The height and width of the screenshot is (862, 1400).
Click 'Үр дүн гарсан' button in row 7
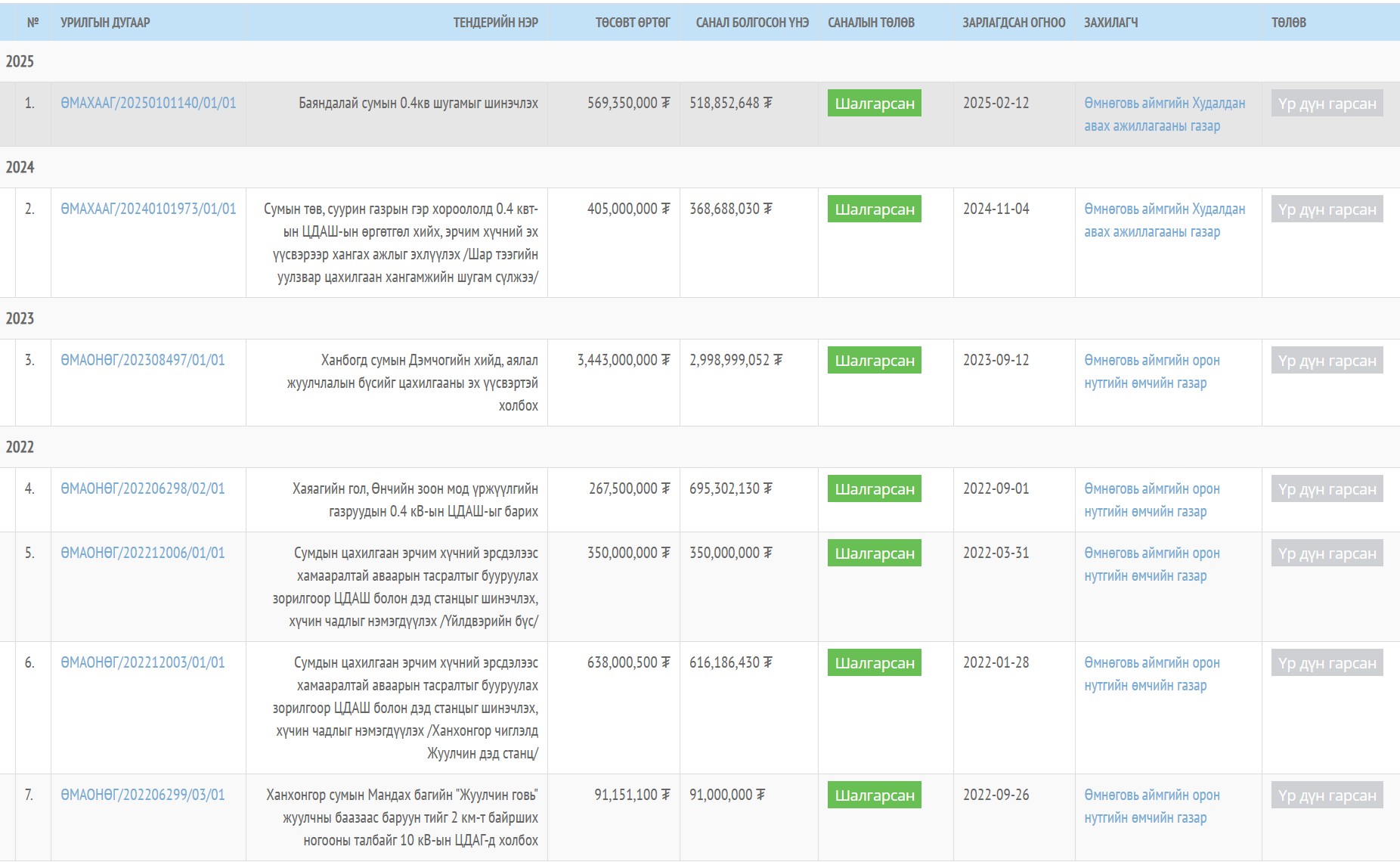point(1327,795)
